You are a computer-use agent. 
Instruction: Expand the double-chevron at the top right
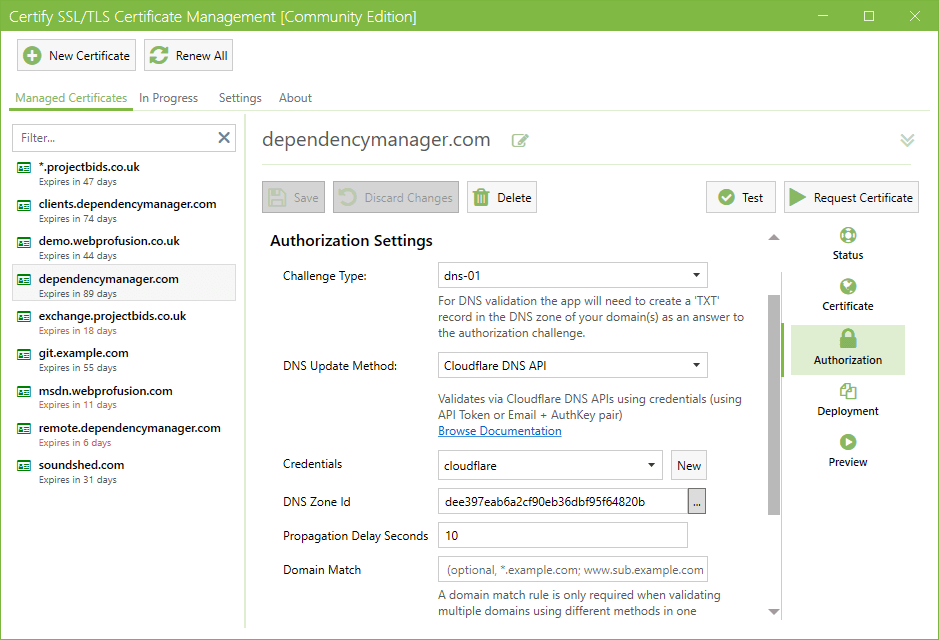(x=907, y=141)
